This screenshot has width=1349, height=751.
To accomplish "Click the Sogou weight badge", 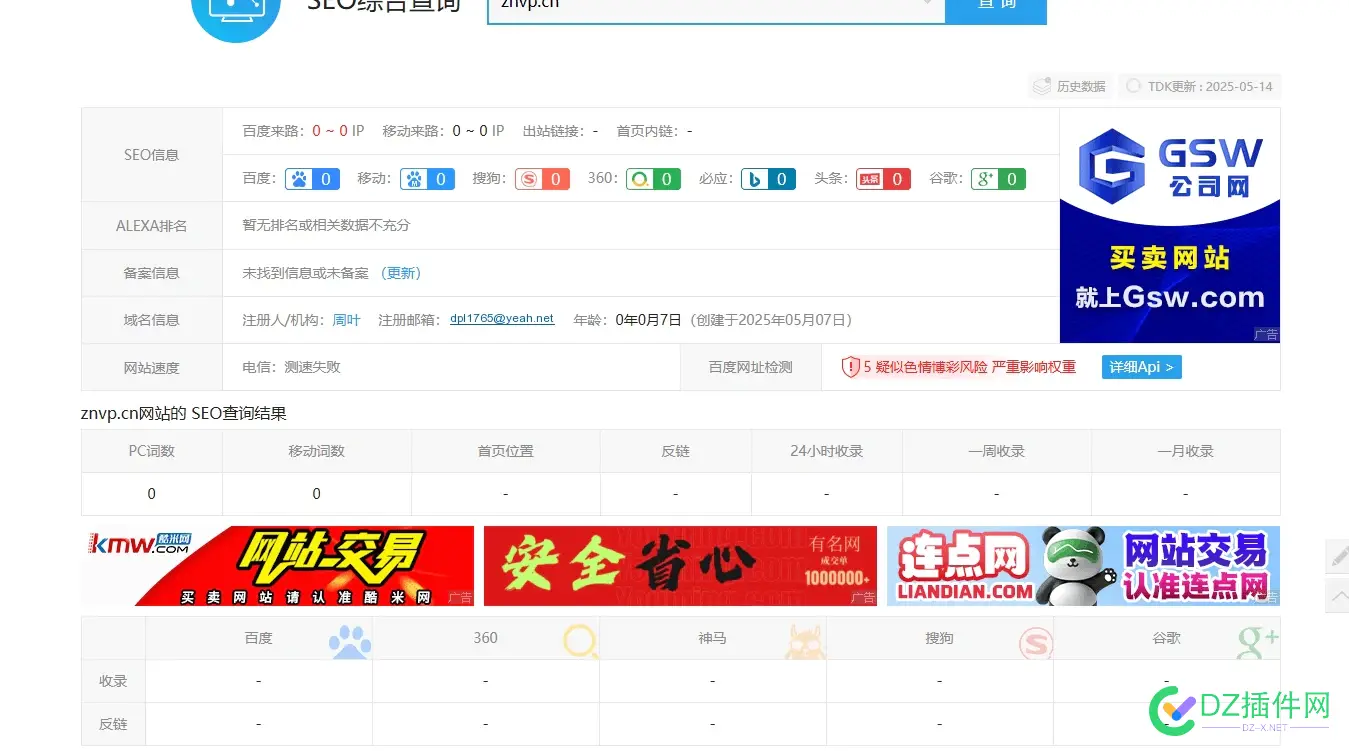I will point(542,179).
